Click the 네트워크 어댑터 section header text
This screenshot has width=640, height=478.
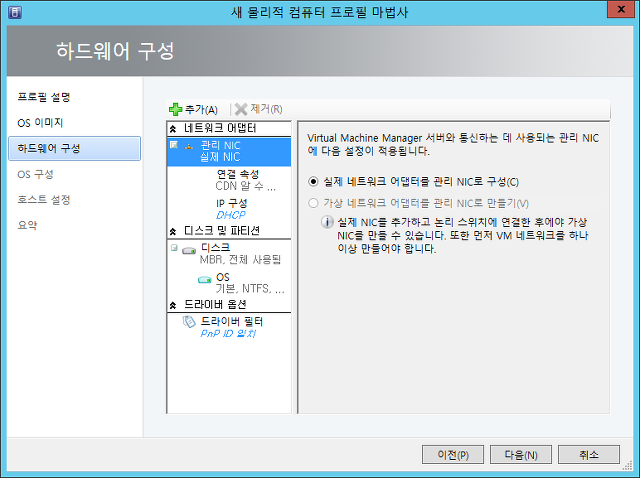(x=220, y=128)
